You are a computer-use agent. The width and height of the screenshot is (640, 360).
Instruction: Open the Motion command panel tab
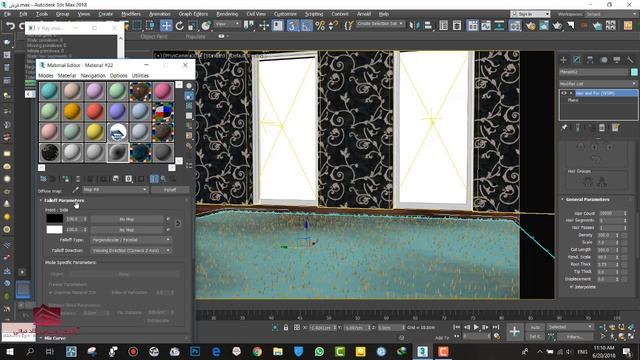604,60
